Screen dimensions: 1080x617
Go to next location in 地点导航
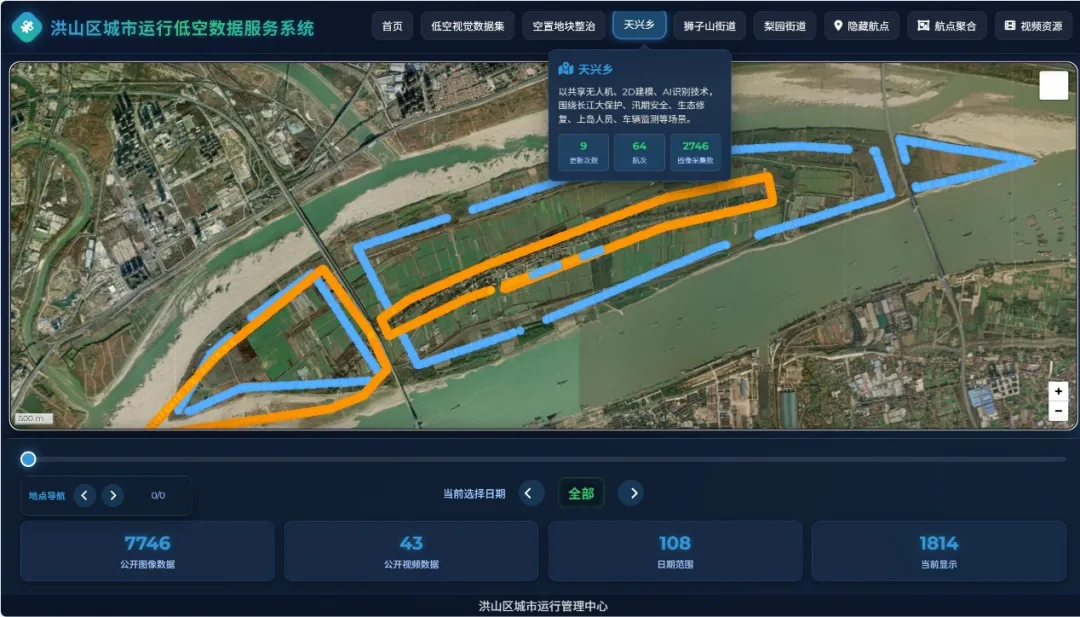click(x=113, y=495)
